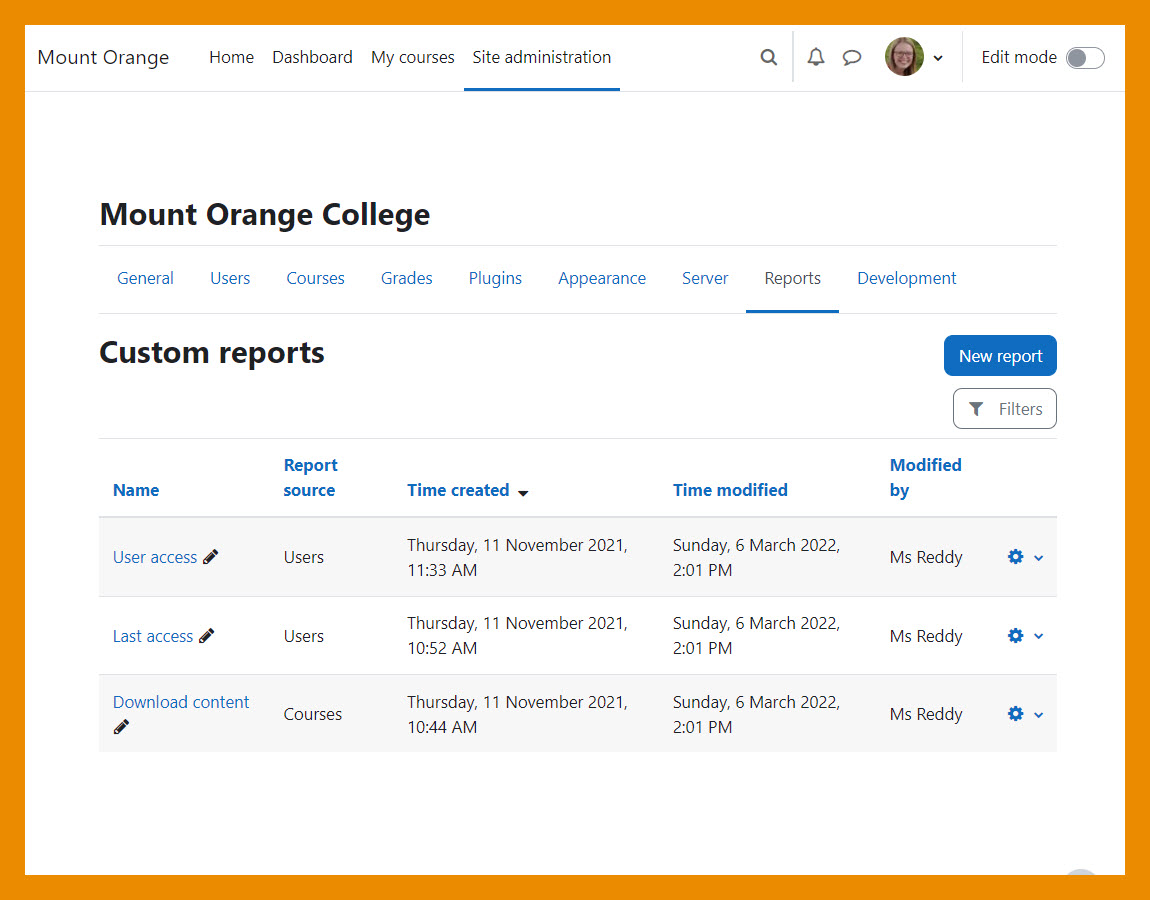Click the New report button
The height and width of the screenshot is (900, 1150).
[x=1000, y=356]
